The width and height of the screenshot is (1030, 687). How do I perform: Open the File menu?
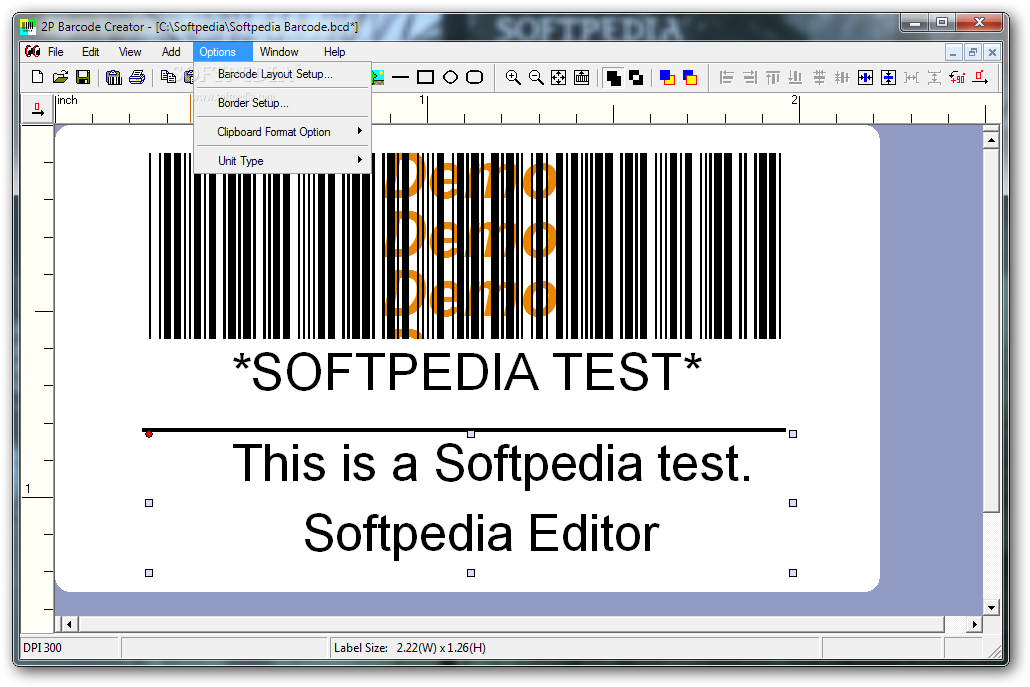tap(55, 52)
